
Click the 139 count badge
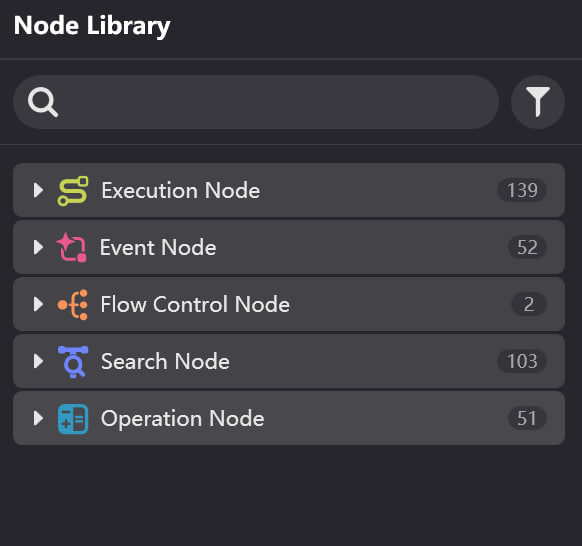[522, 190]
